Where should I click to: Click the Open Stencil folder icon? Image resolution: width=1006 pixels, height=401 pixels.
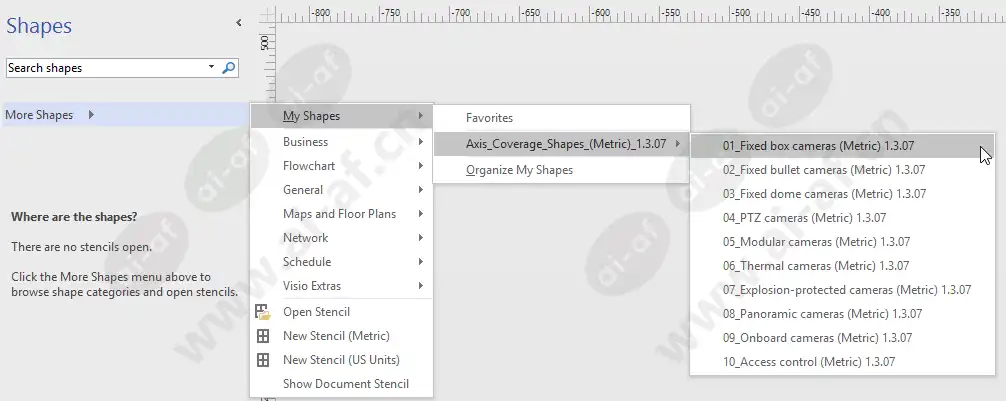pyautogui.click(x=263, y=312)
